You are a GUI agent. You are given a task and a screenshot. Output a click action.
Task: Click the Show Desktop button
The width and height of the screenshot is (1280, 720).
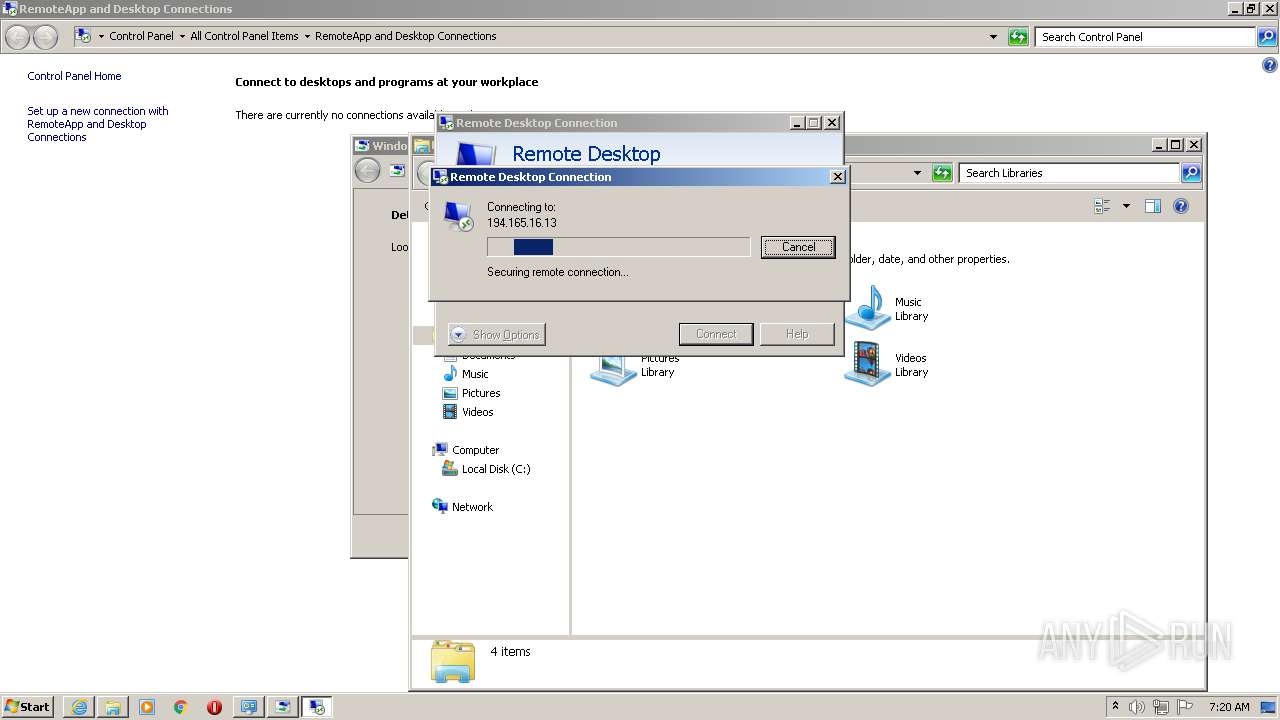[1268, 707]
